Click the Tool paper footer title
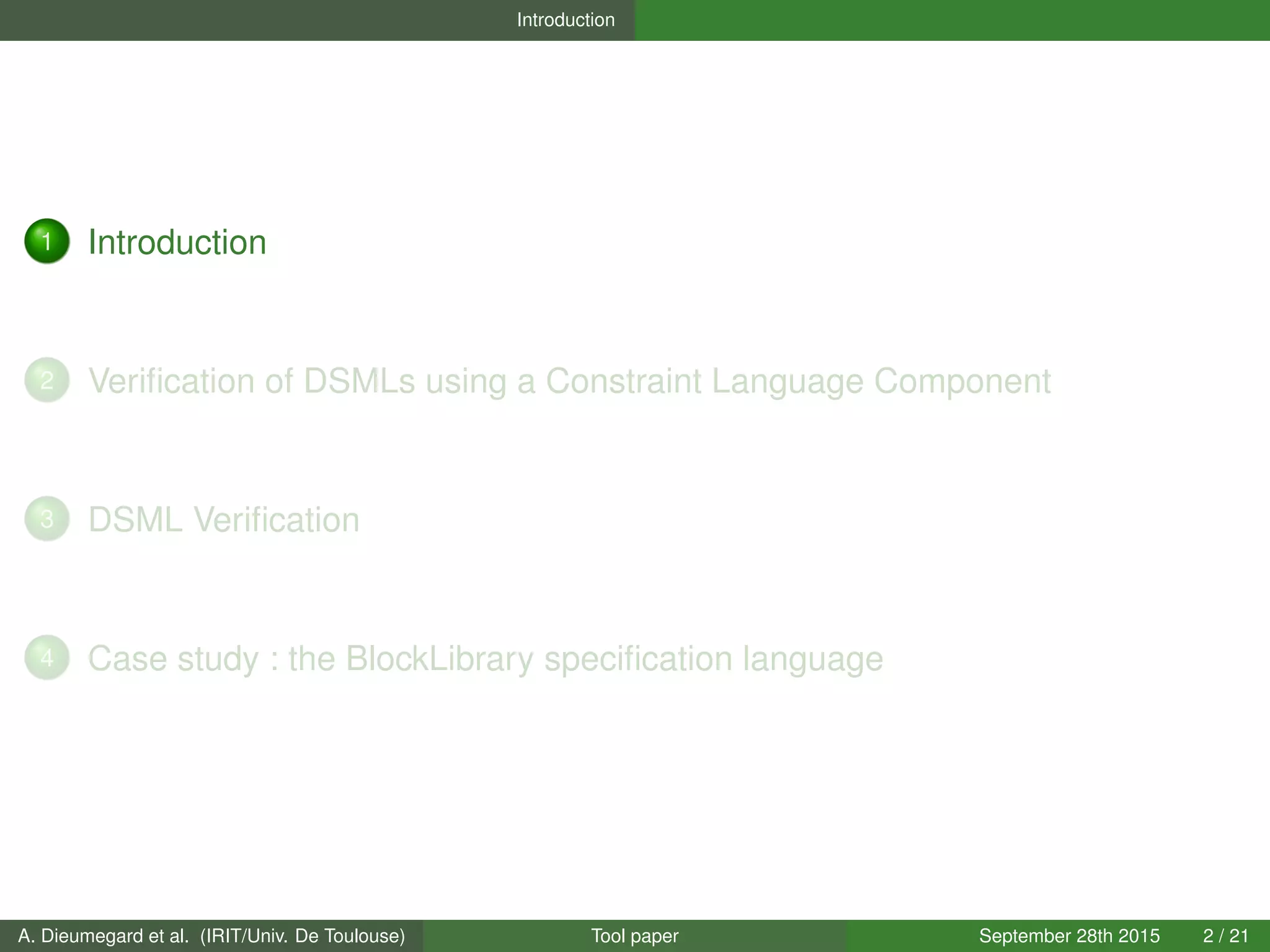The width and height of the screenshot is (1270, 952). point(634,936)
